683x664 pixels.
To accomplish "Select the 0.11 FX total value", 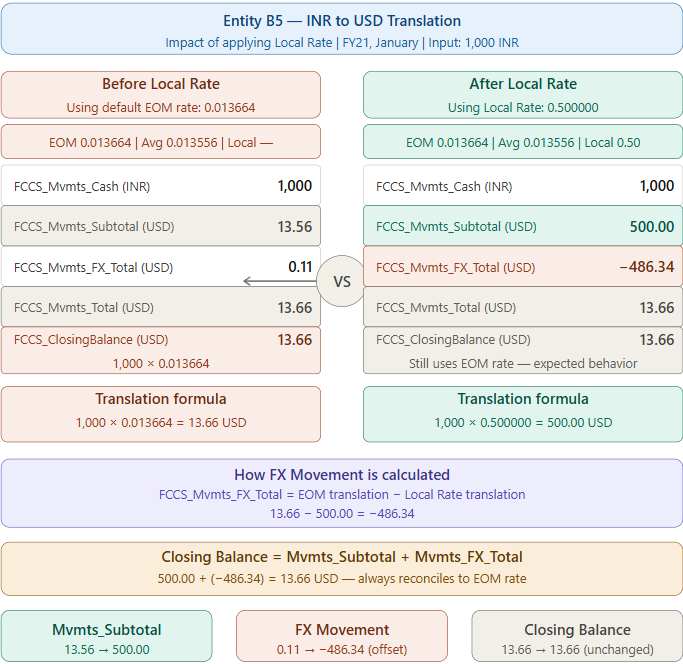I will [300, 267].
